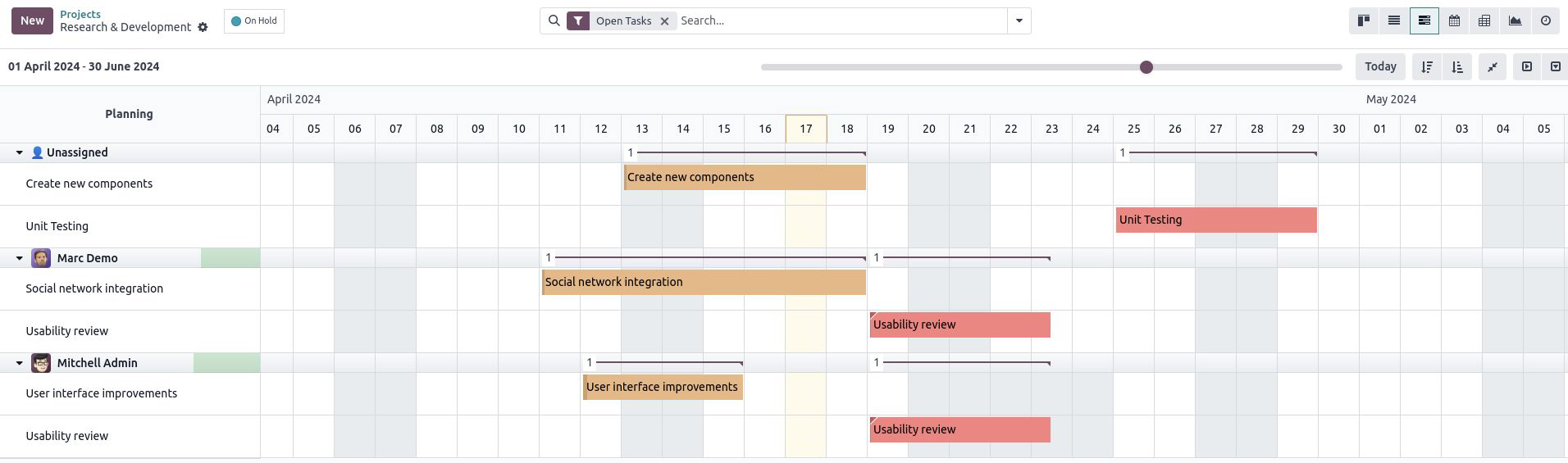1568x463 pixels.
Task: Collapse the Marc Demo group
Action: tap(19, 258)
